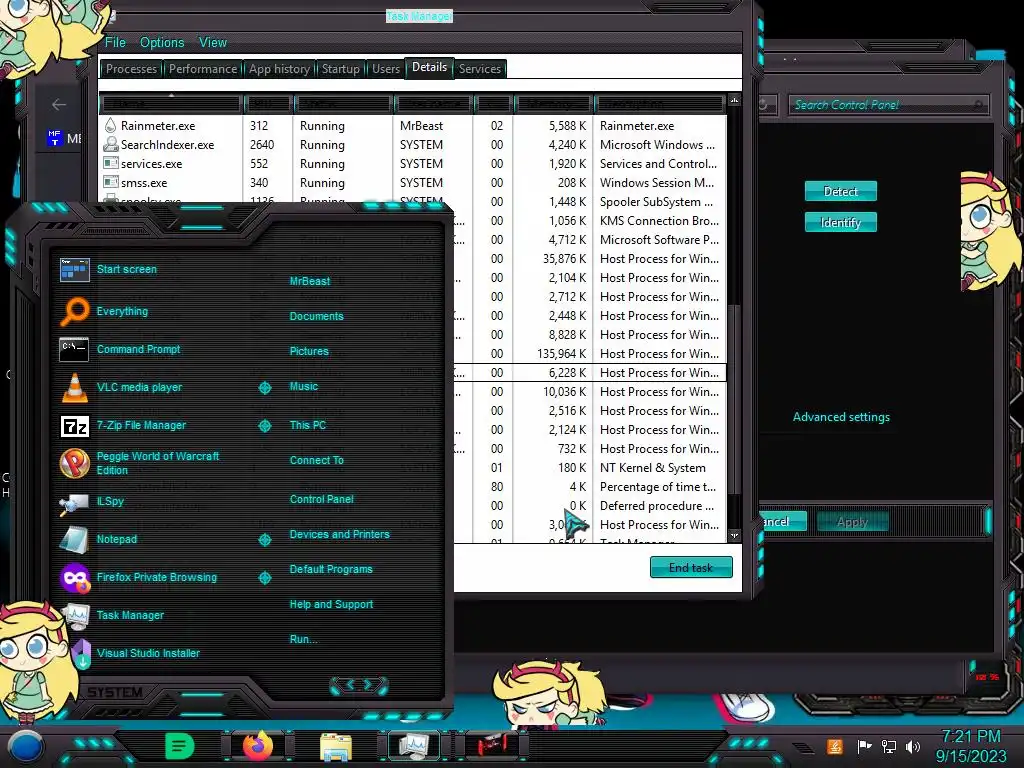Click Apply button in Control Panel window
Viewport: 1024px width, 768px height.
coord(852,522)
